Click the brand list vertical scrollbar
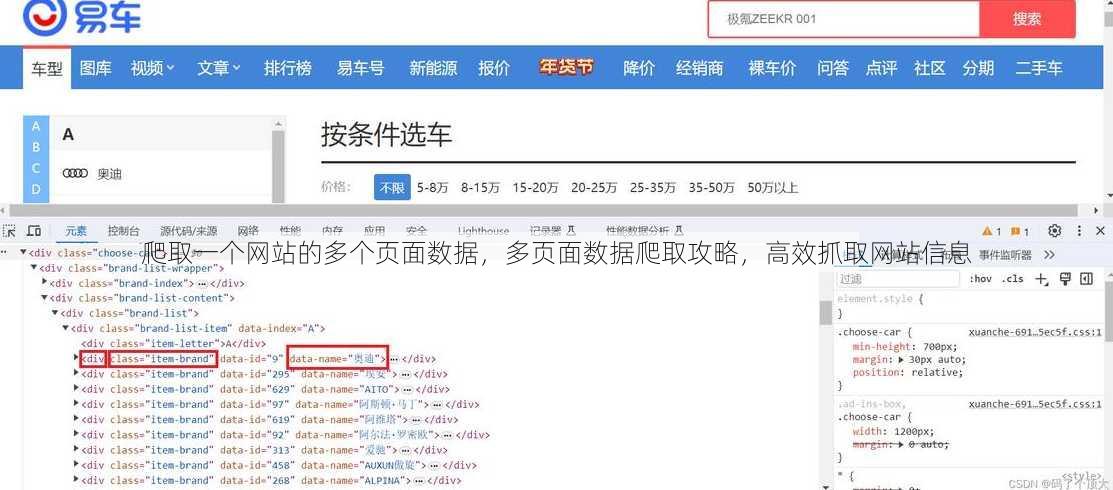The height and width of the screenshot is (490, 1113). (x=278, y=165)
